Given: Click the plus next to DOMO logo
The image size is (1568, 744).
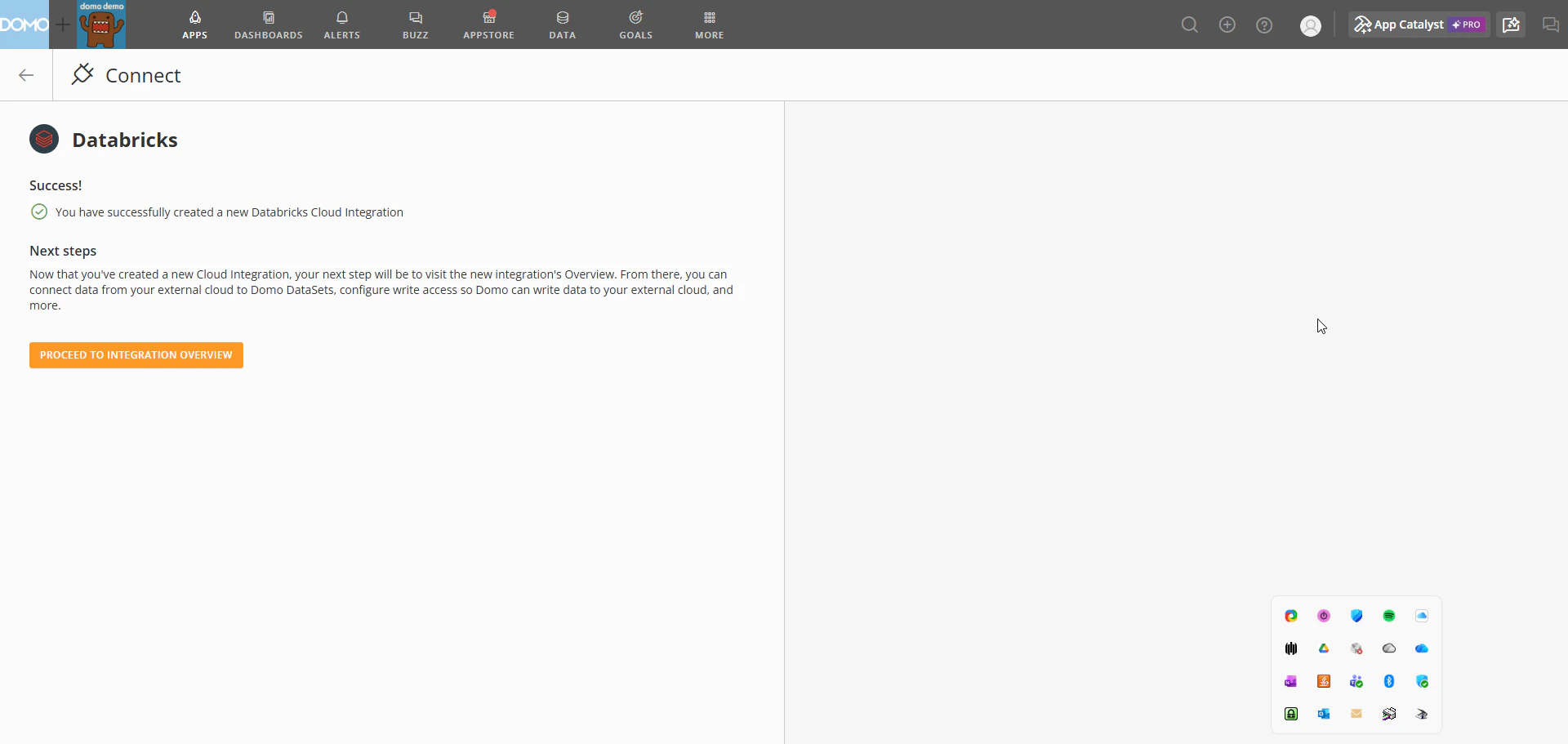Looking at the screenshot, I should pyautogui.click(x=63, y=25).
